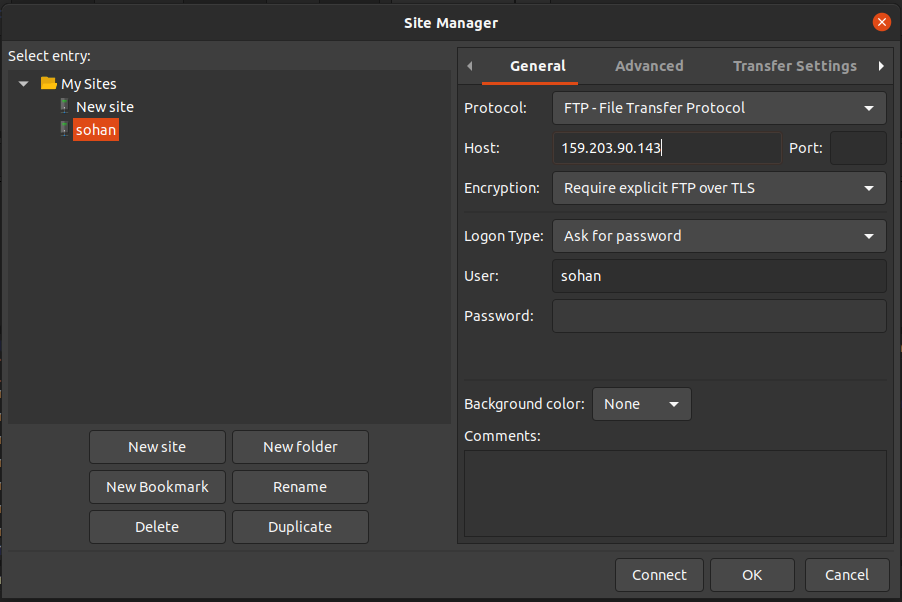Open the Background color dropdown

[641, 404]
